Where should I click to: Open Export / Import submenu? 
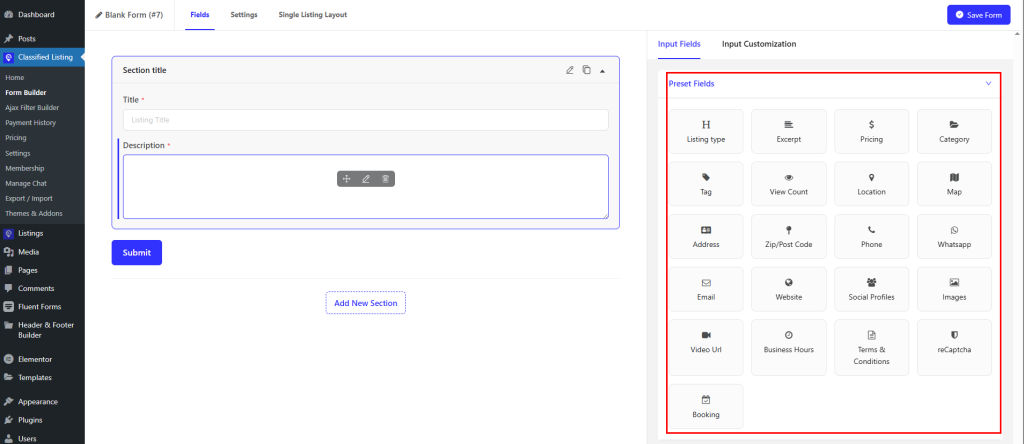[29, 198]
